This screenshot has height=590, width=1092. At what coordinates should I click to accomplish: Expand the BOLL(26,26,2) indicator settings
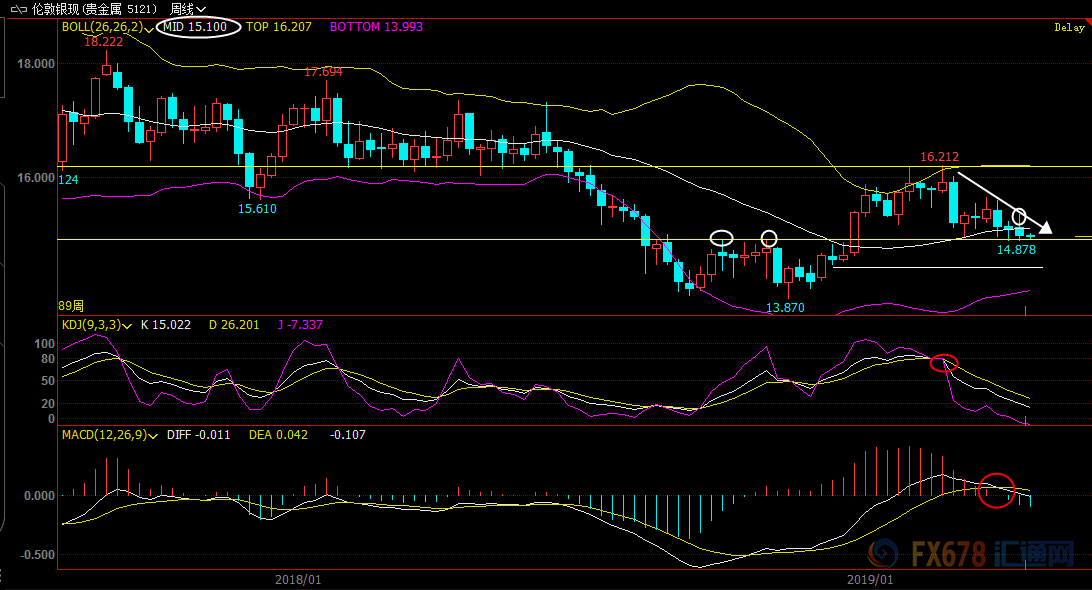(x=149, y=28)
